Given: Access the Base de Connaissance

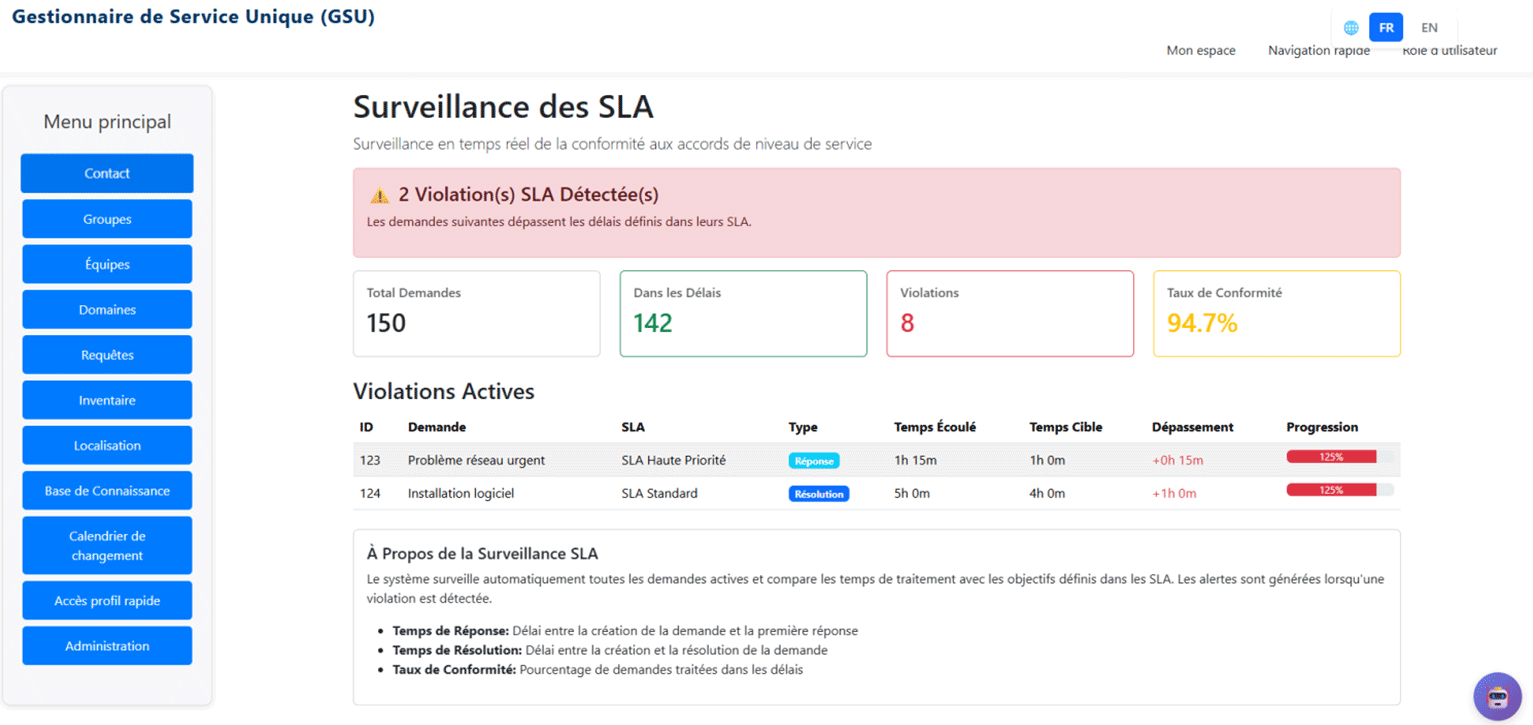Looking at the screenshot, I should tap(106, 490).
